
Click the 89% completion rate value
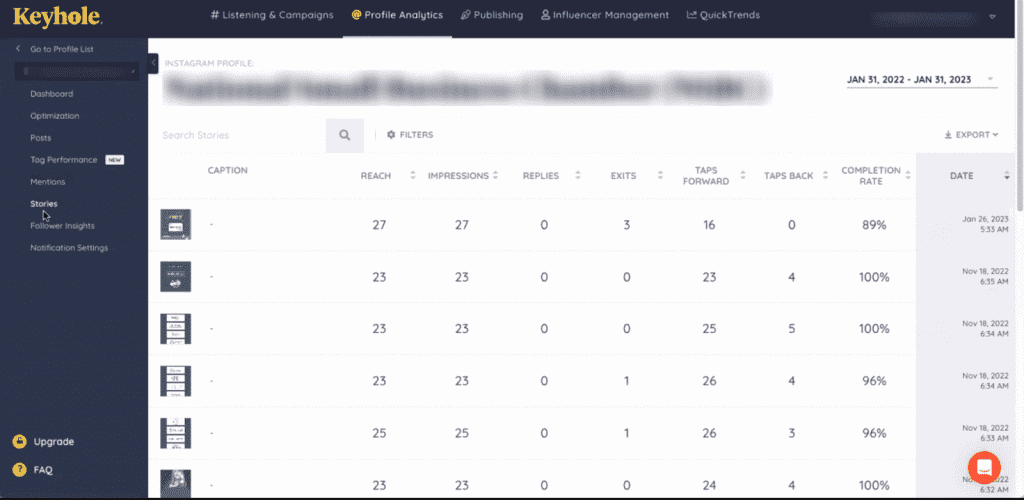[874, 225]
